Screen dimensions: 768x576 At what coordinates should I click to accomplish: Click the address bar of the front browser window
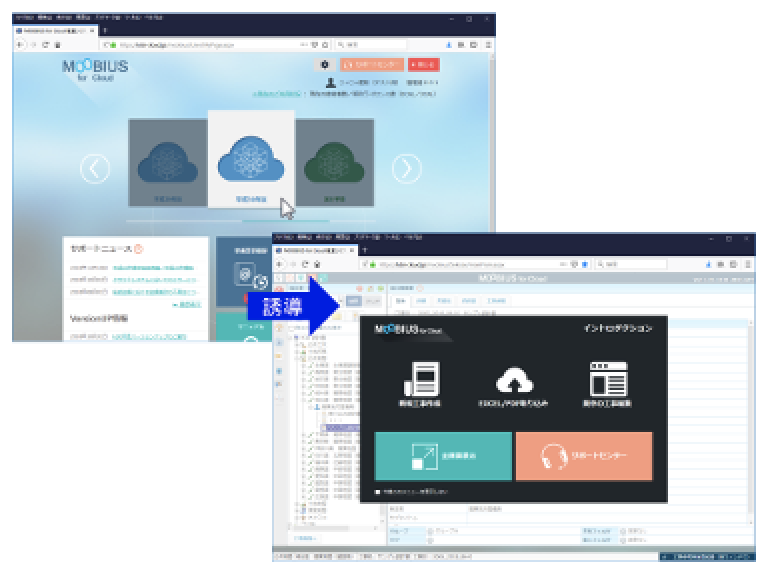click(475, 264)
